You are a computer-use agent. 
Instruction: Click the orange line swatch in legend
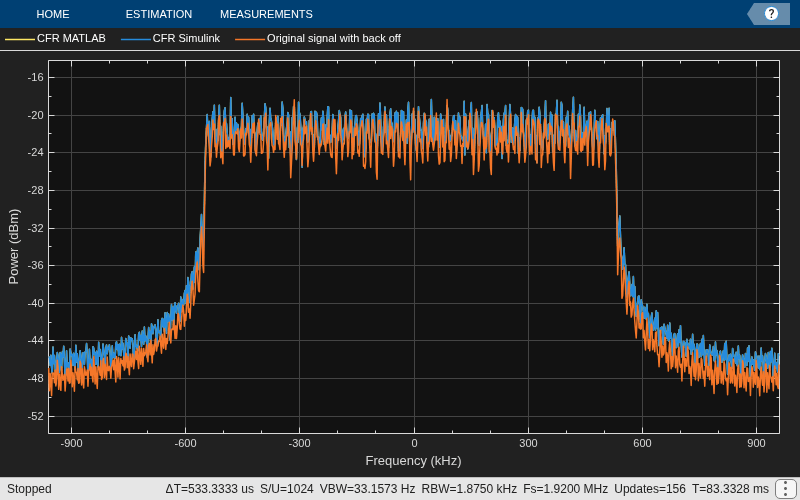[x=250, y=39]
